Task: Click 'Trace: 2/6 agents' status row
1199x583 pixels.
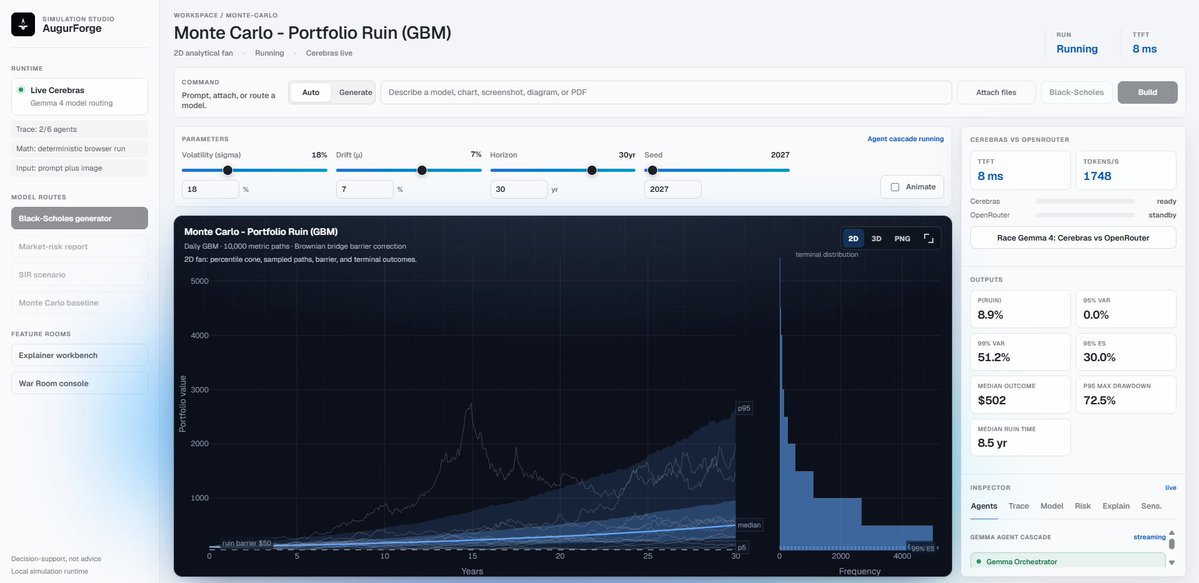Action: 80,129
